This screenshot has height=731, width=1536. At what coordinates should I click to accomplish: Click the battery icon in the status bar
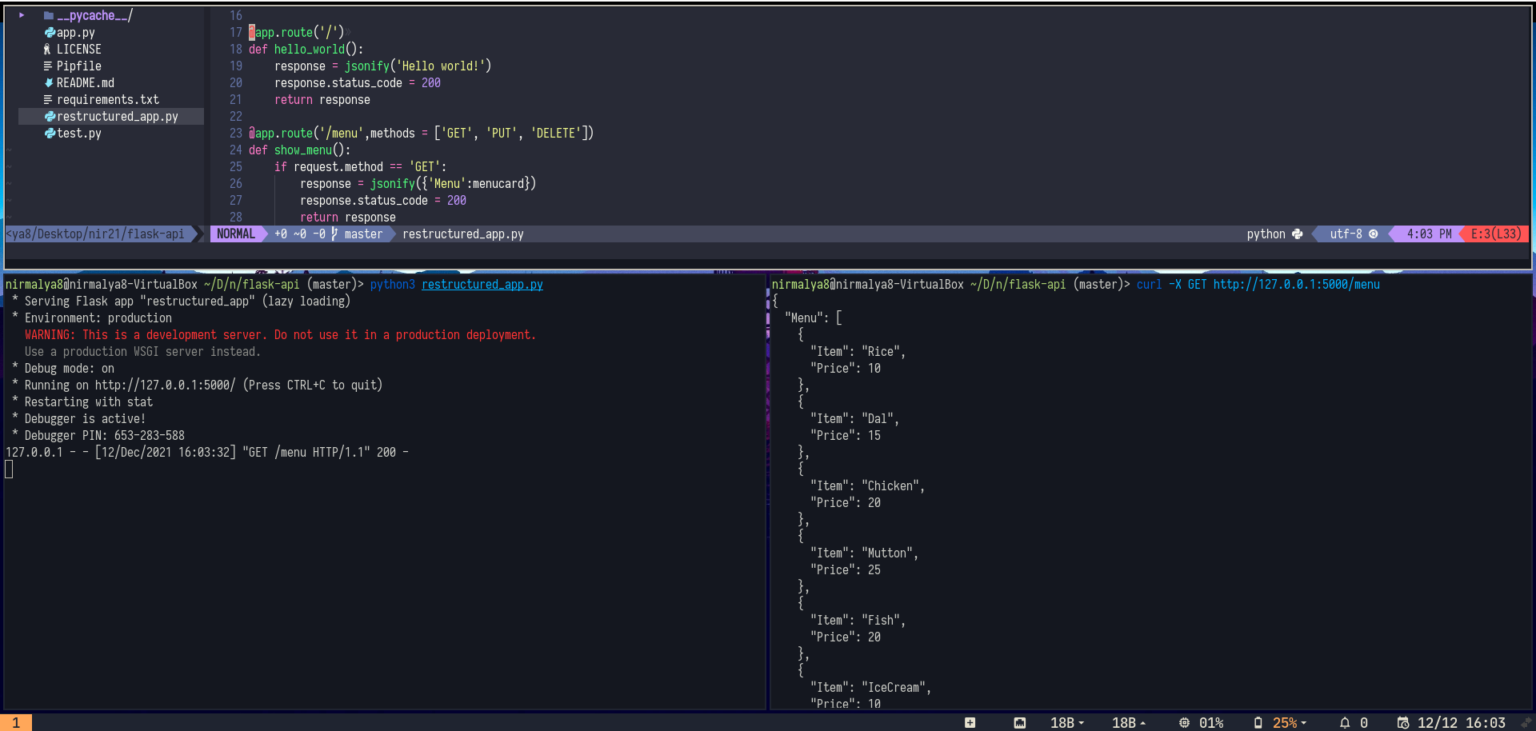1258,722
